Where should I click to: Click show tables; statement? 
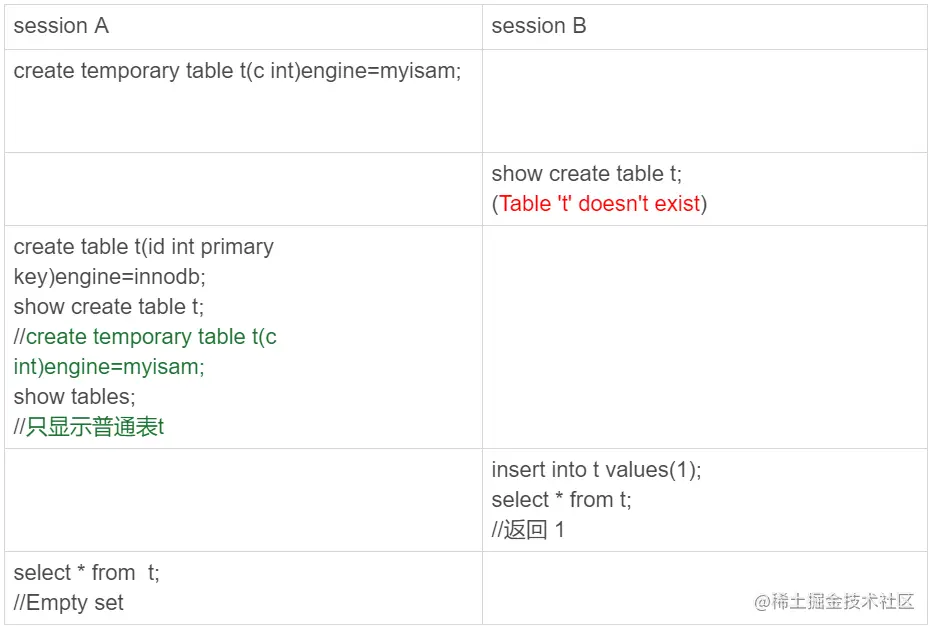click(x=74, y=396)
